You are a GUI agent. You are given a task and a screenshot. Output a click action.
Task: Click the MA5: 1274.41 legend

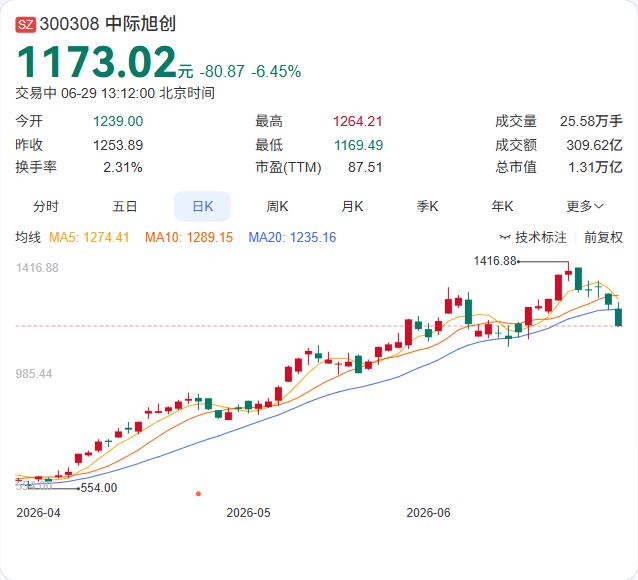click(x=89, y=237)
